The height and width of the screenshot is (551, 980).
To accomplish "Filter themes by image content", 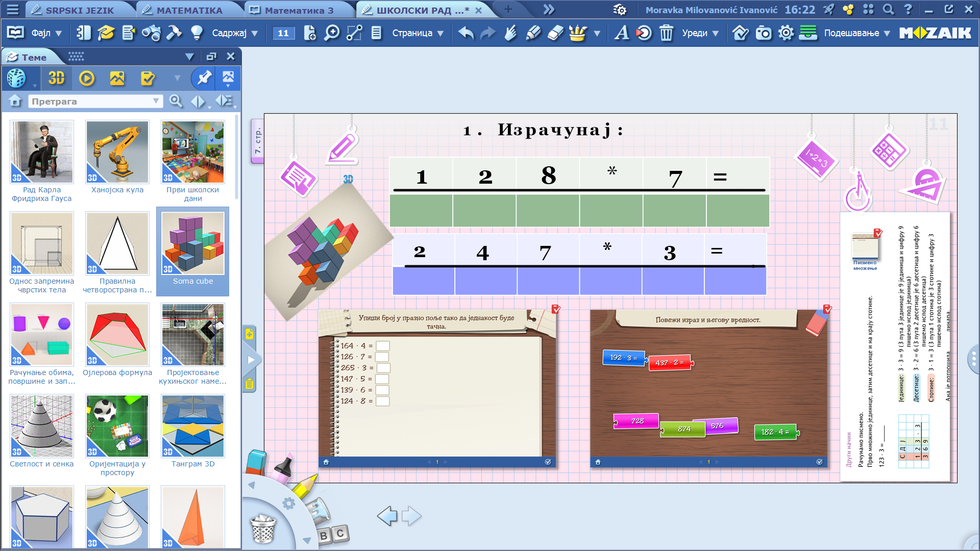I will pos(117,78).
